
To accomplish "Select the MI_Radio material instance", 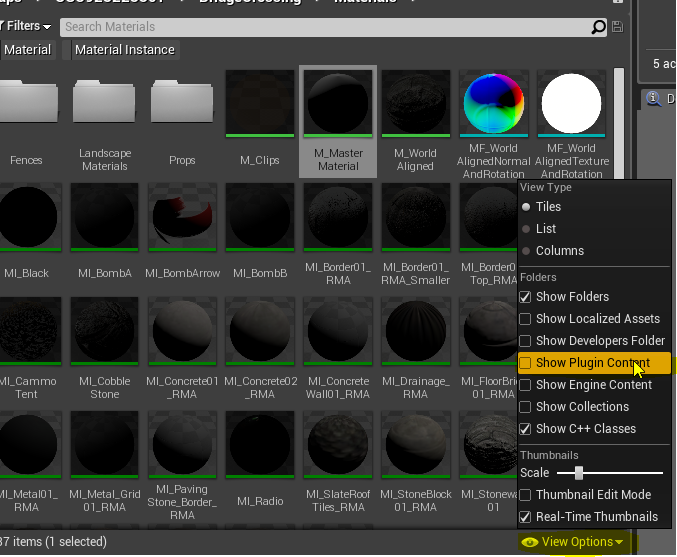I will pos(260,445).
